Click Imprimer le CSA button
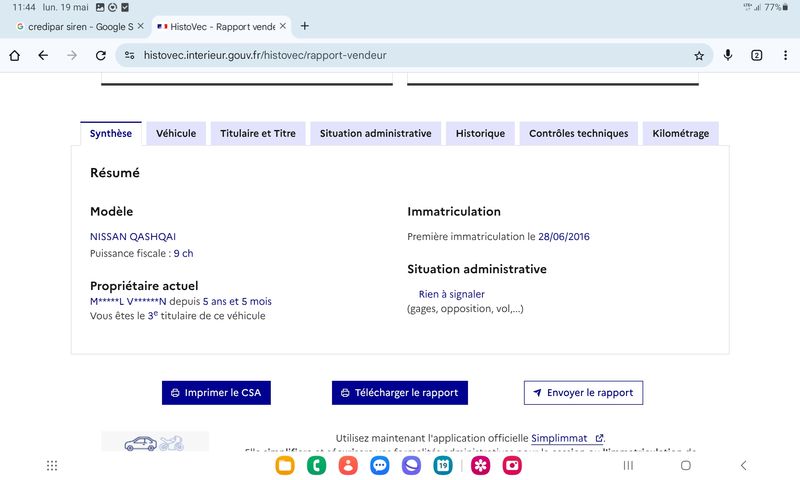 click(x=216, y=393)
